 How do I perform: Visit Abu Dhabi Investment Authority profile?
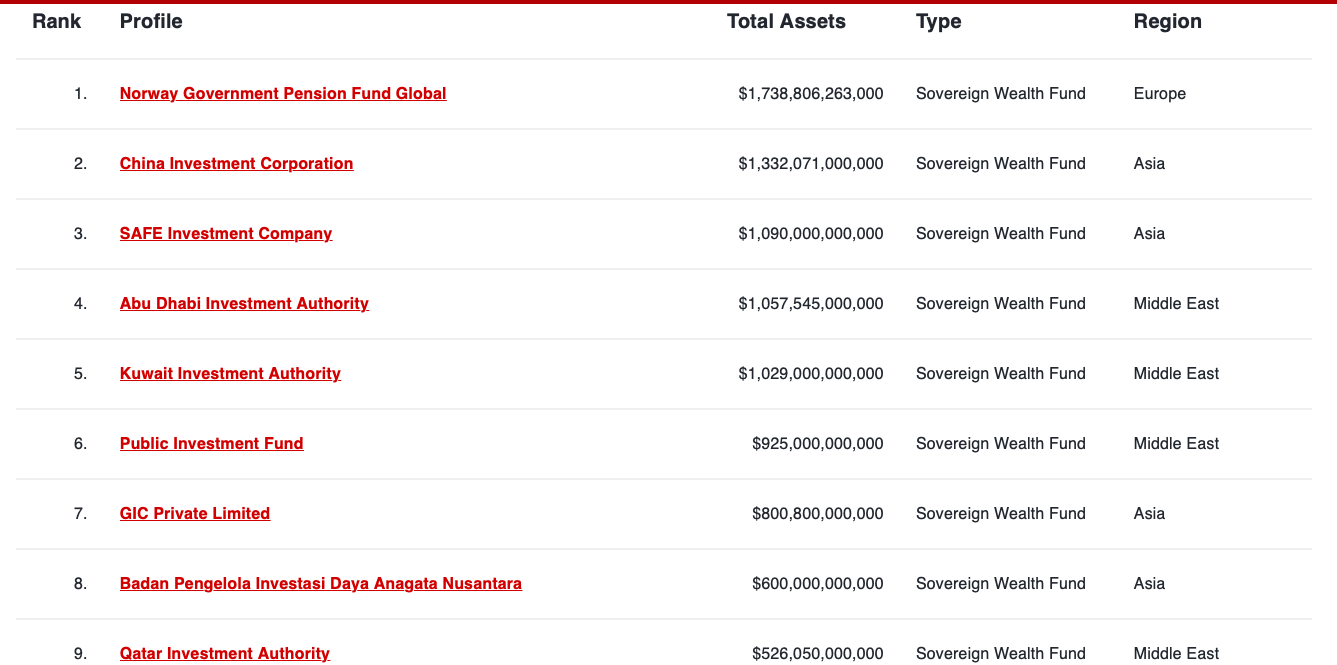[244, 303]
